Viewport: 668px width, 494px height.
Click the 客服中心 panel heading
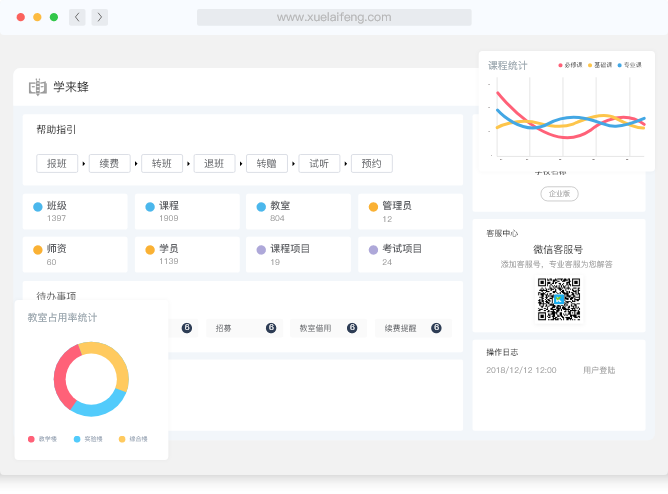click(502, 233)
